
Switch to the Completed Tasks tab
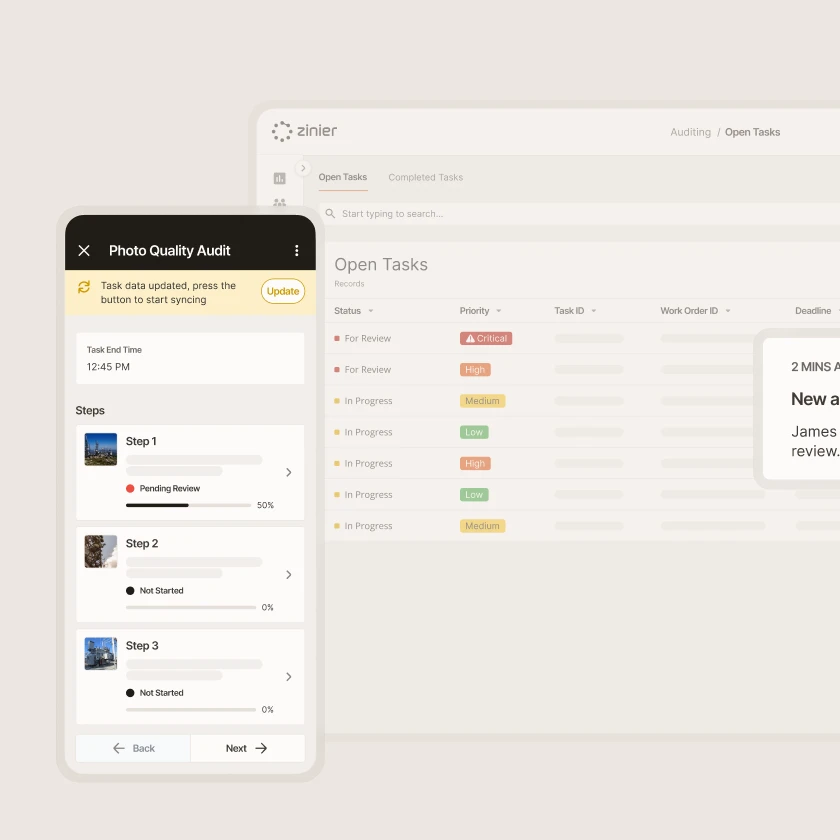(425, 177)
